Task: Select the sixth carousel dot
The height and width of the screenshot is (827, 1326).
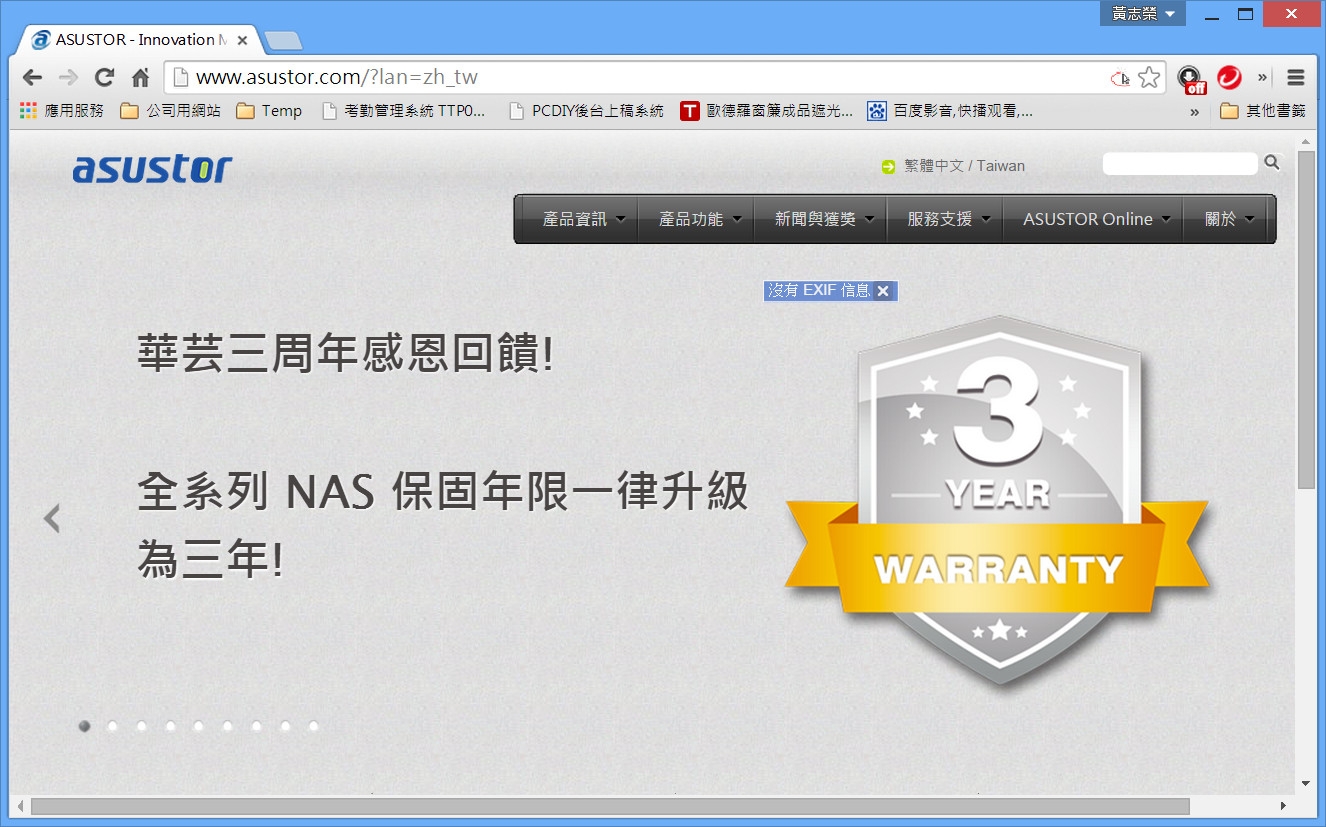Action: [x=228, y=726]
